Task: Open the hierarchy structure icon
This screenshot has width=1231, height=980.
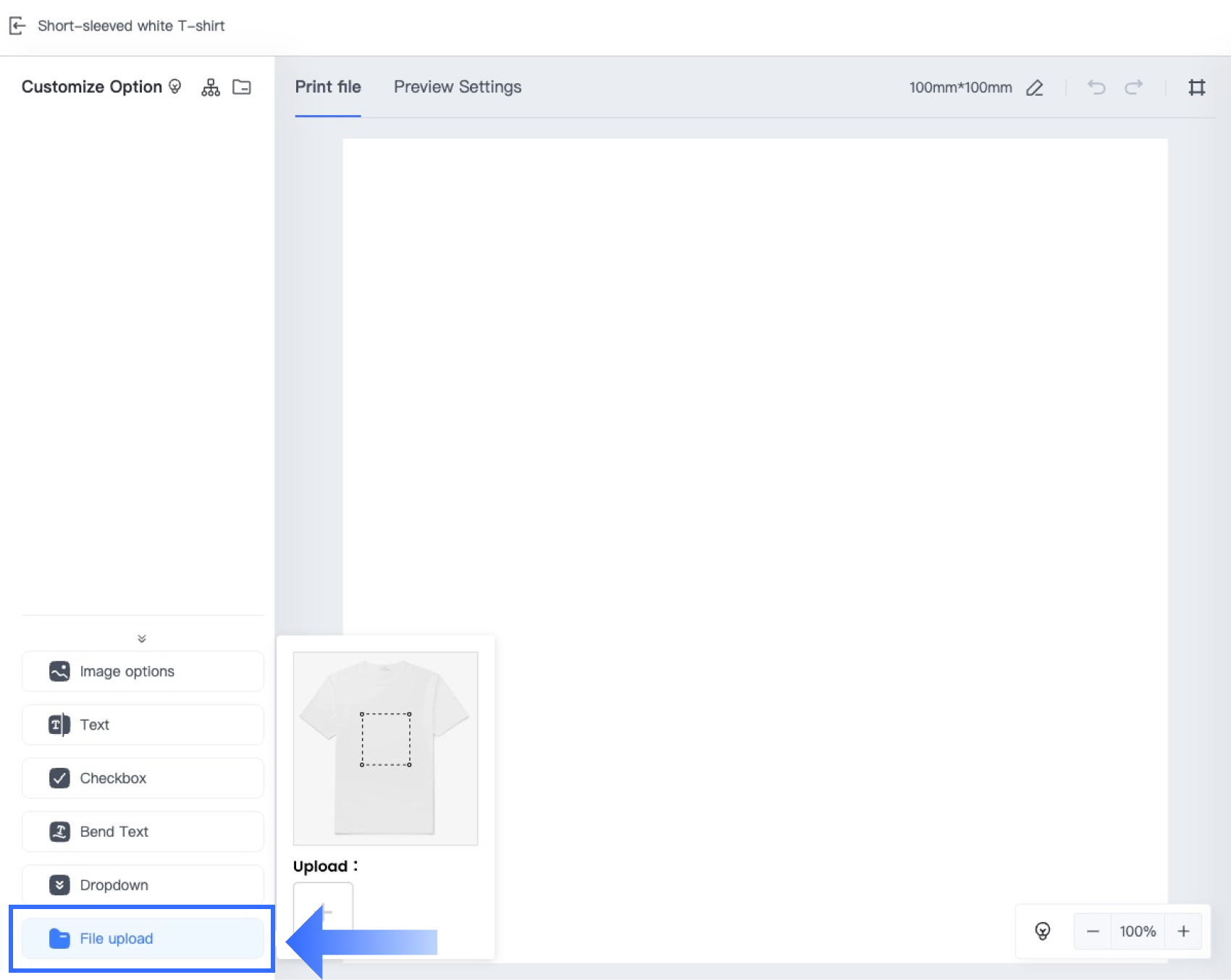Action: pos(211,88)
